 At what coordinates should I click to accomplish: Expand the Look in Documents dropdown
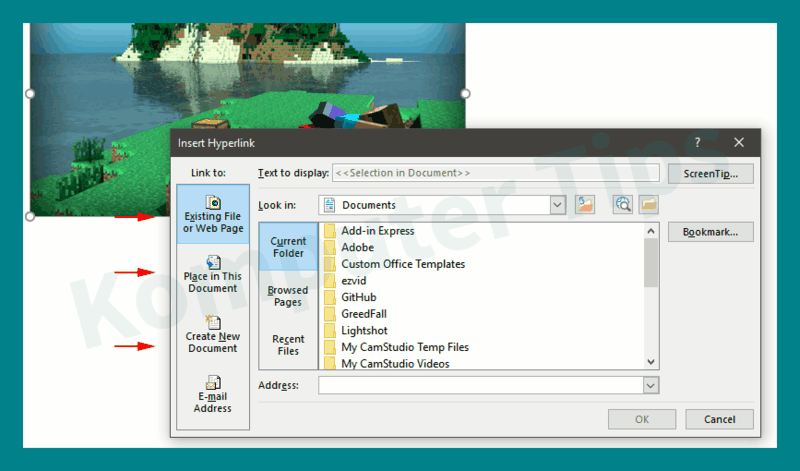(557, 205)
